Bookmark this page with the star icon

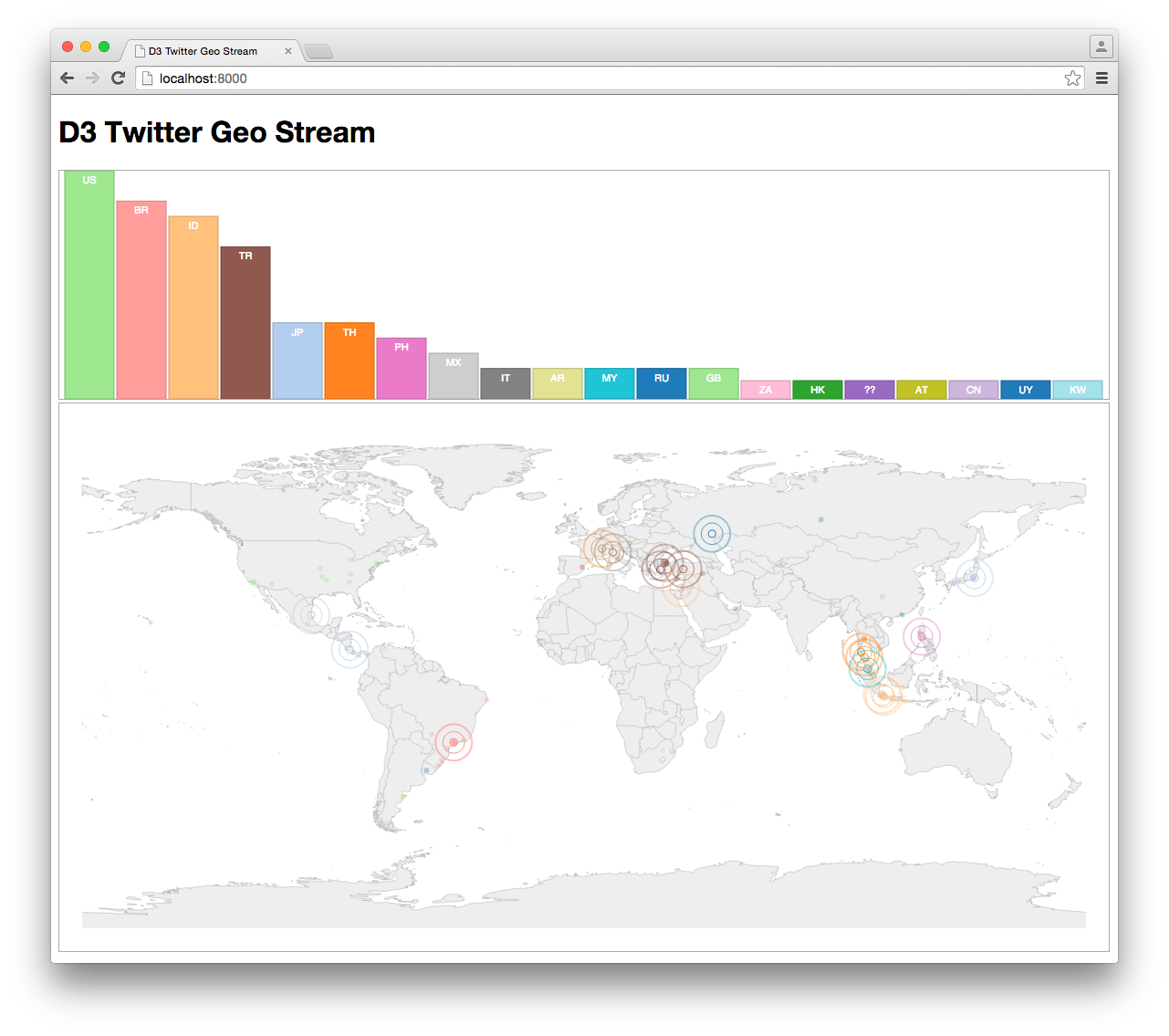1072,78
